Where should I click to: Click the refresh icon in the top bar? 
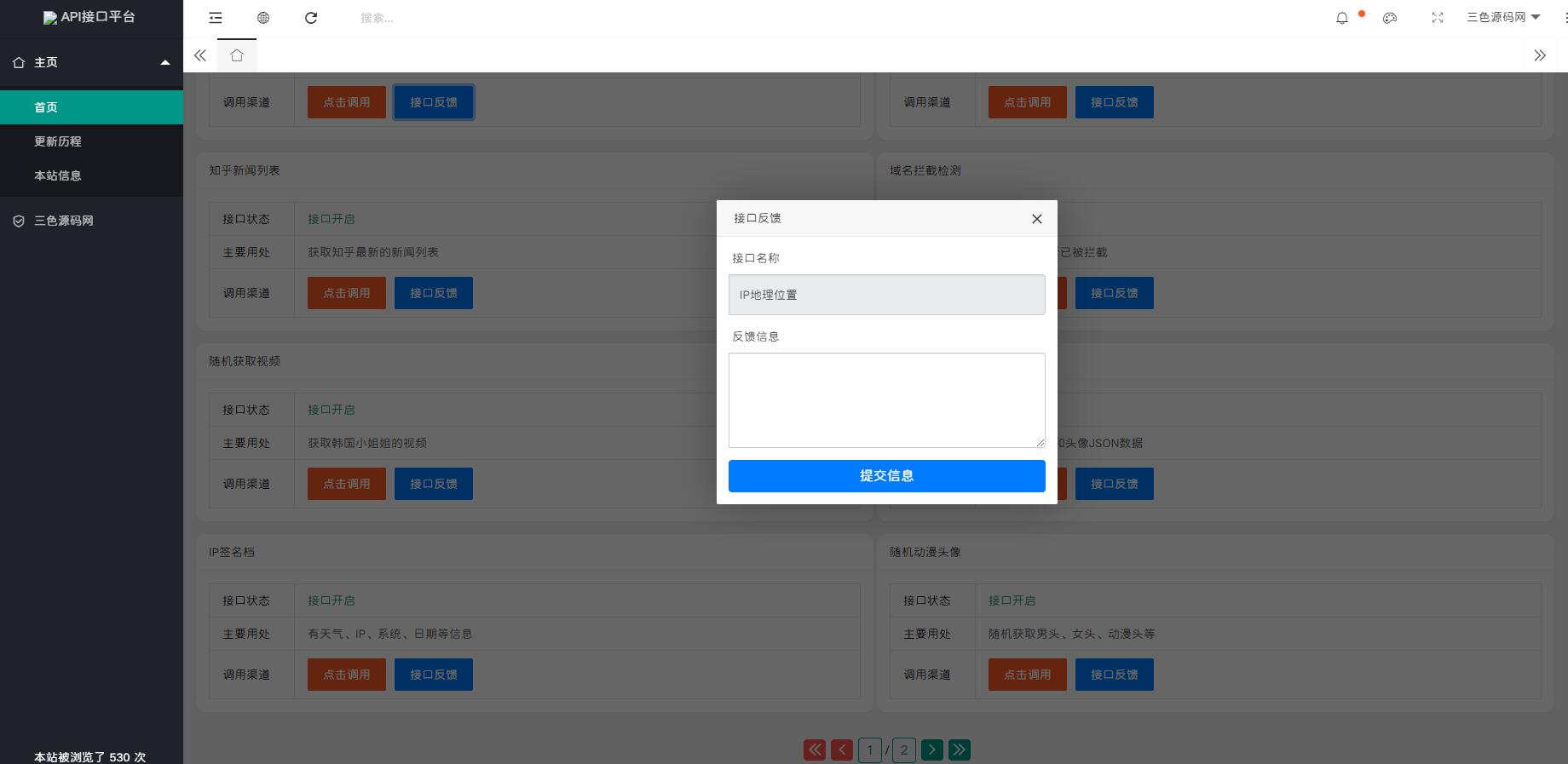[311, 18]
